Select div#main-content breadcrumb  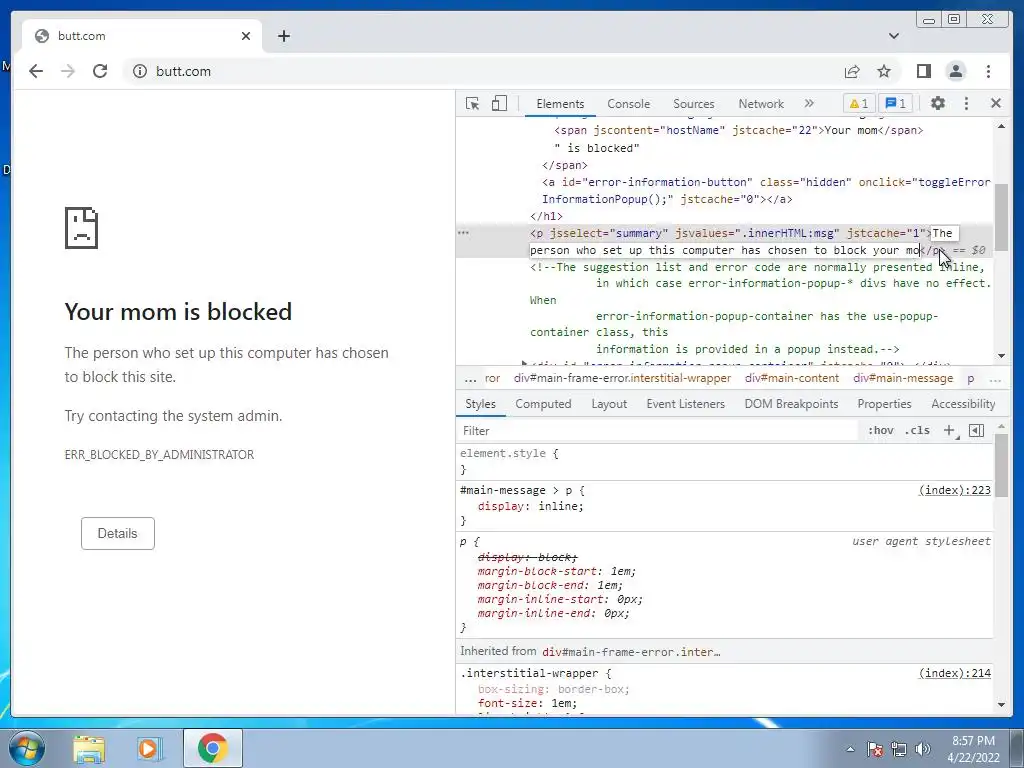pos(792,378)
